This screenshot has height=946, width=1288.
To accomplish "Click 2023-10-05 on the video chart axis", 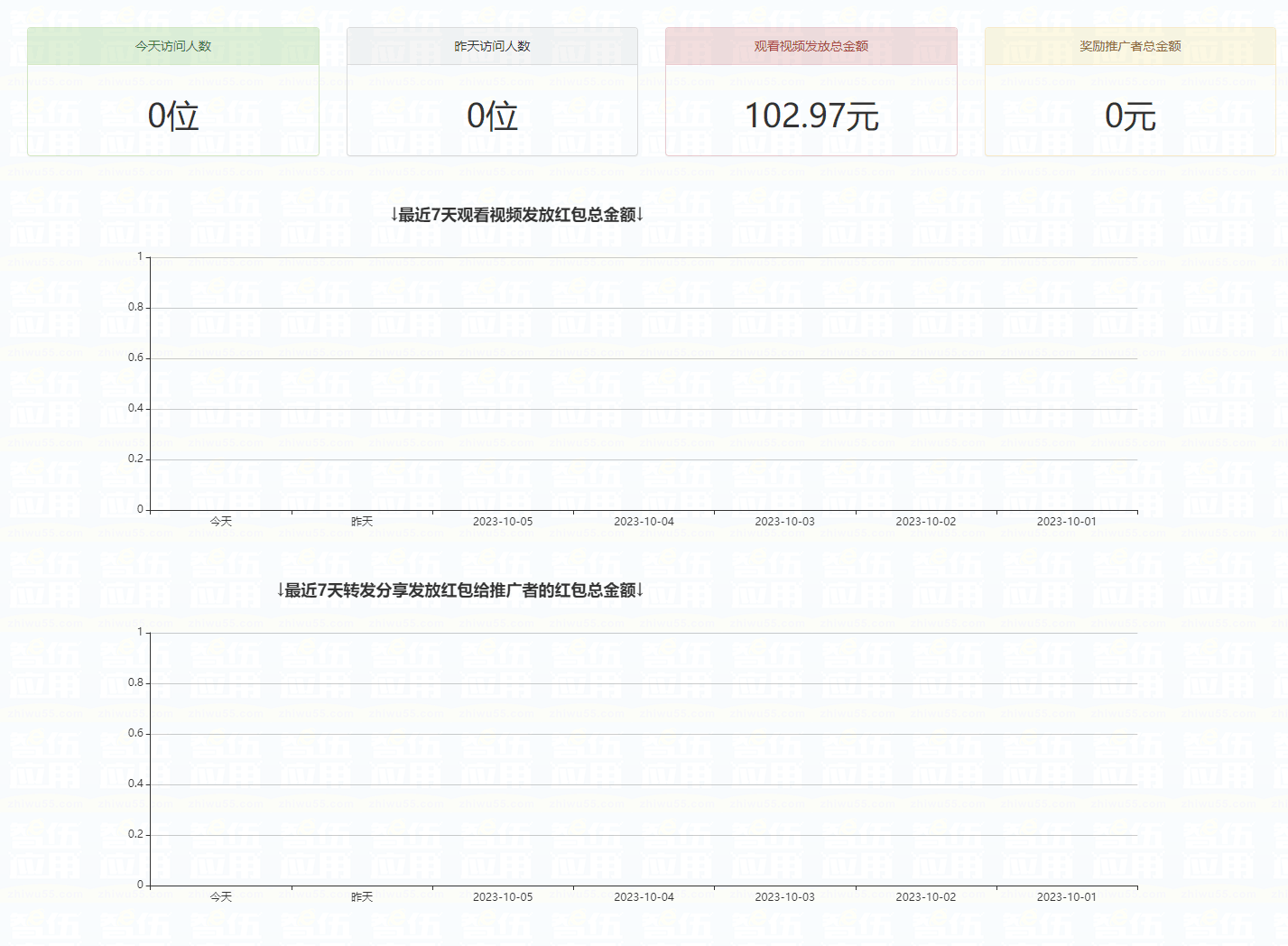I will (x=503, y=522).
